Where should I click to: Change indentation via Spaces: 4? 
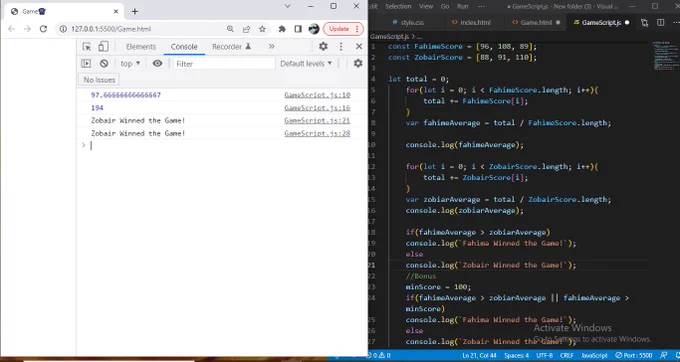516,355
